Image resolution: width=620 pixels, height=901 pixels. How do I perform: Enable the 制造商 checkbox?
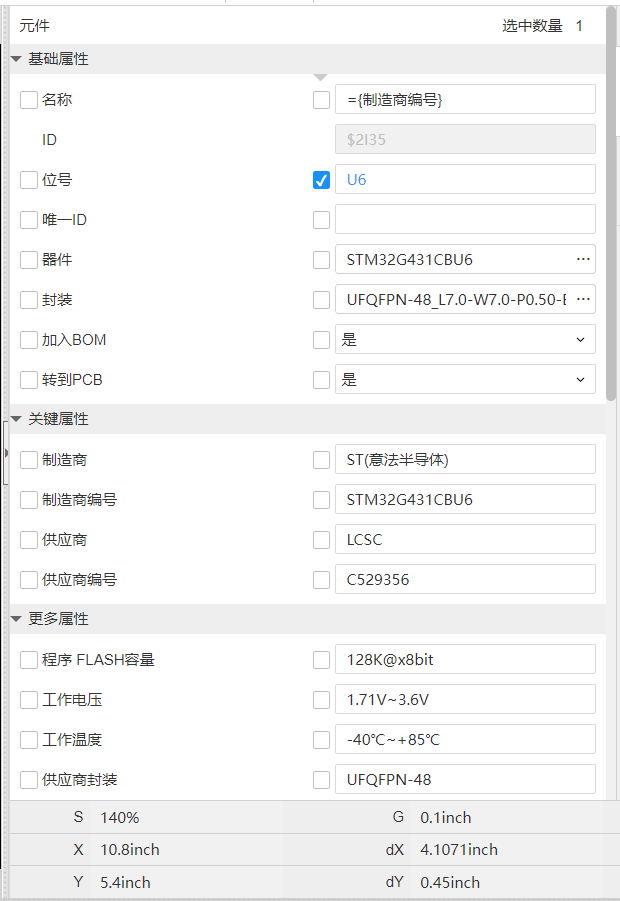pyautogui.click(x=29, y=460)
